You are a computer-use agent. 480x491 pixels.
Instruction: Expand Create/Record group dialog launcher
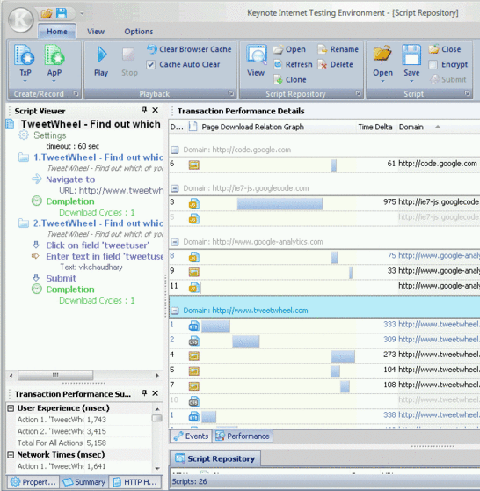tap(76, 94)
